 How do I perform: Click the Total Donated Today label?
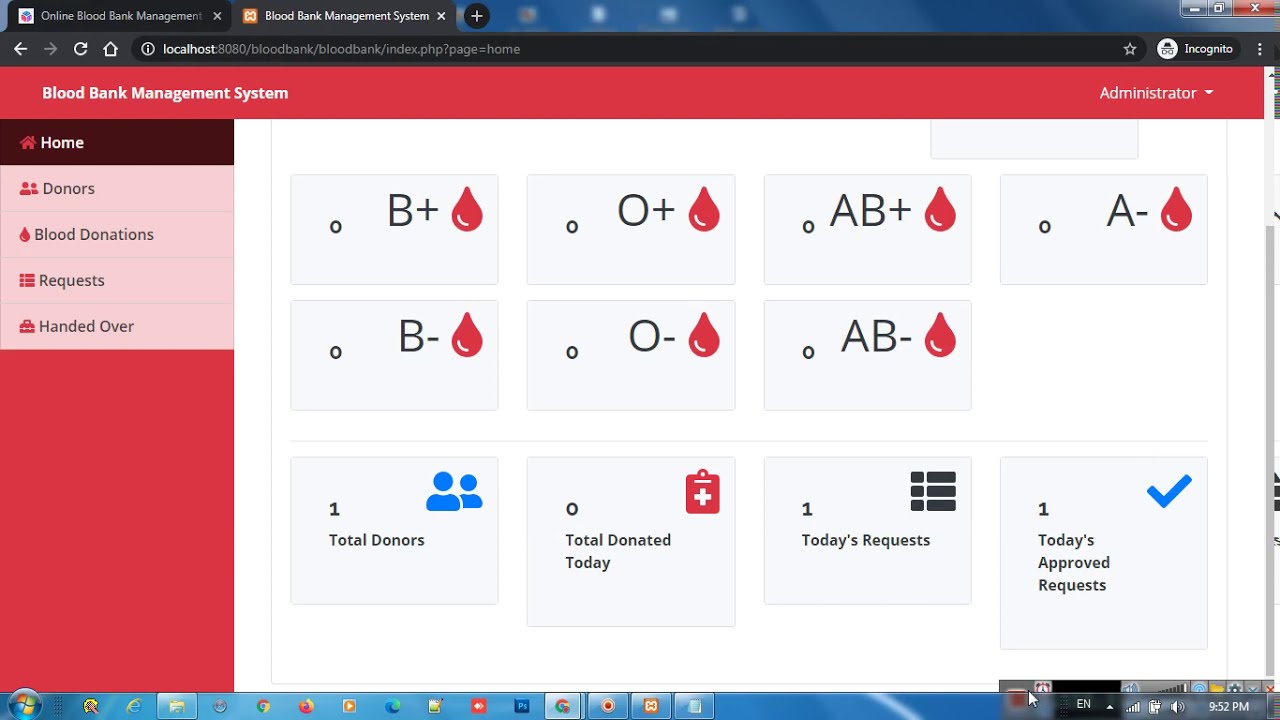(618, 551)
